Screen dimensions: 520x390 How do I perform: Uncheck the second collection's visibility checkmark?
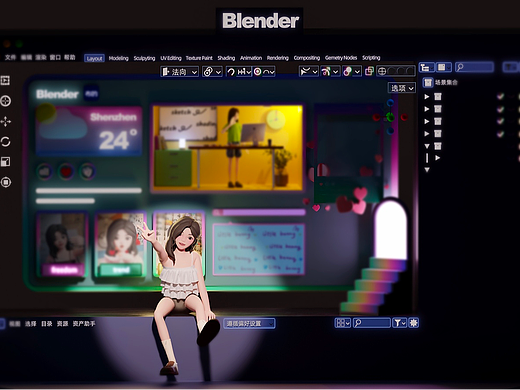500,109
